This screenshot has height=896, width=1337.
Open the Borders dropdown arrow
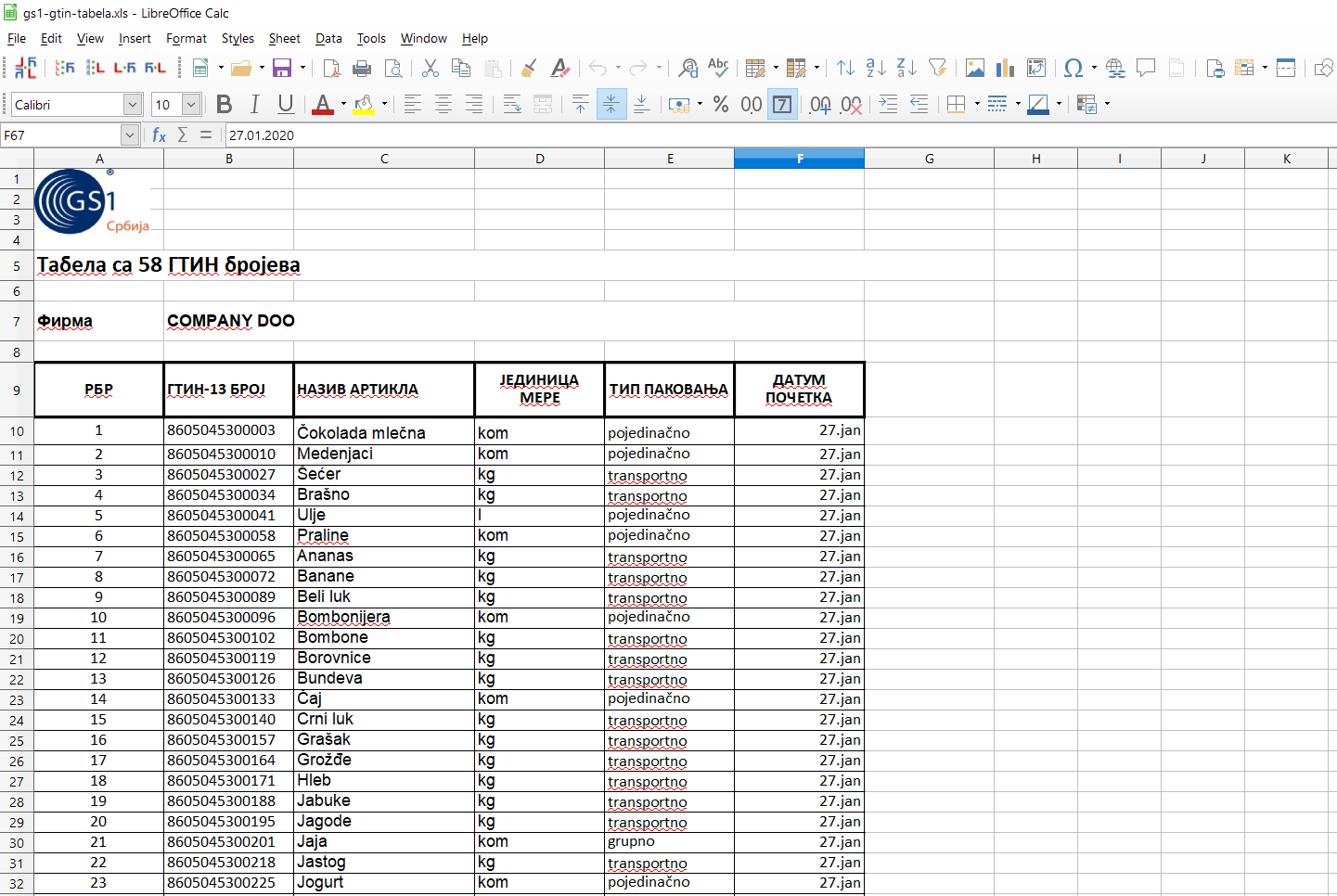pos(977,105)
